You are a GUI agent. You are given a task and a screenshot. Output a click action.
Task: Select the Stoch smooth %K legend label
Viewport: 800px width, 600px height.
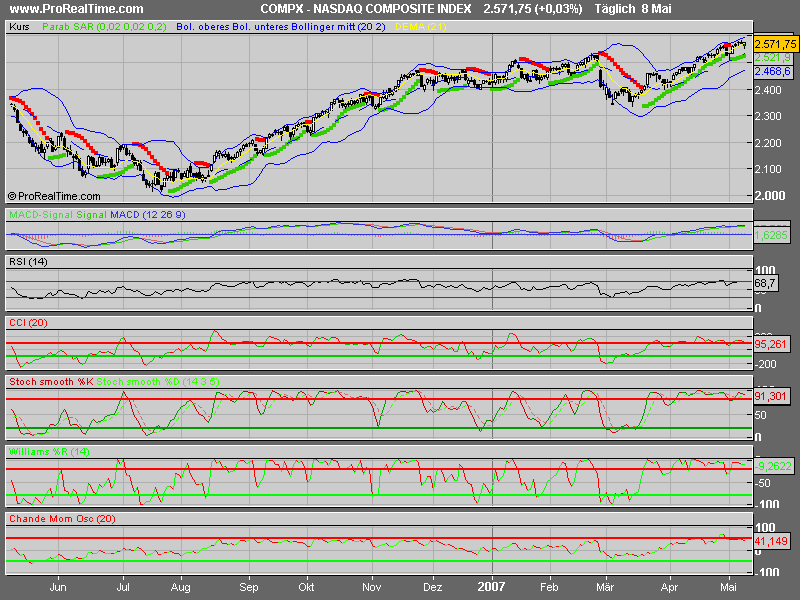tap(51, 382)
